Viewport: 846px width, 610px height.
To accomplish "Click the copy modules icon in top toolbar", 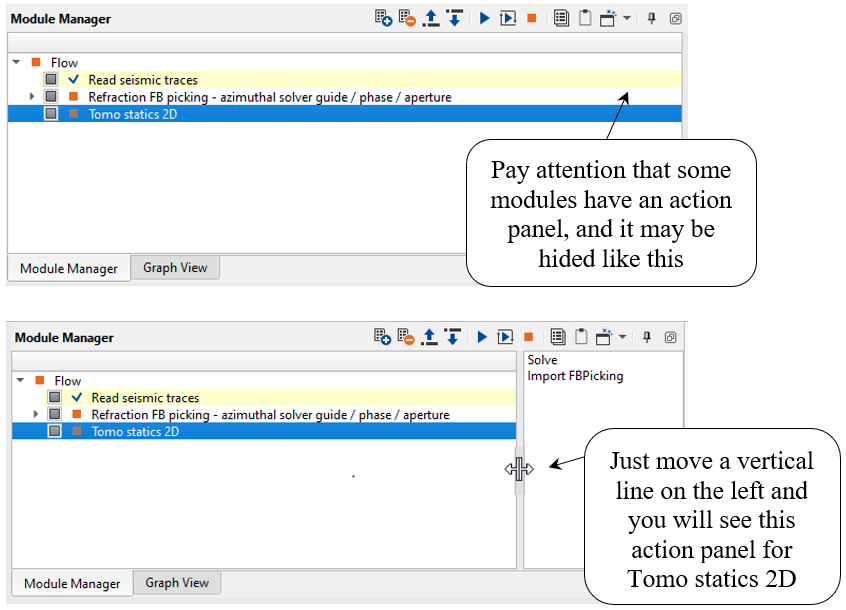I will pyautogui.click(x=561, y=19).
